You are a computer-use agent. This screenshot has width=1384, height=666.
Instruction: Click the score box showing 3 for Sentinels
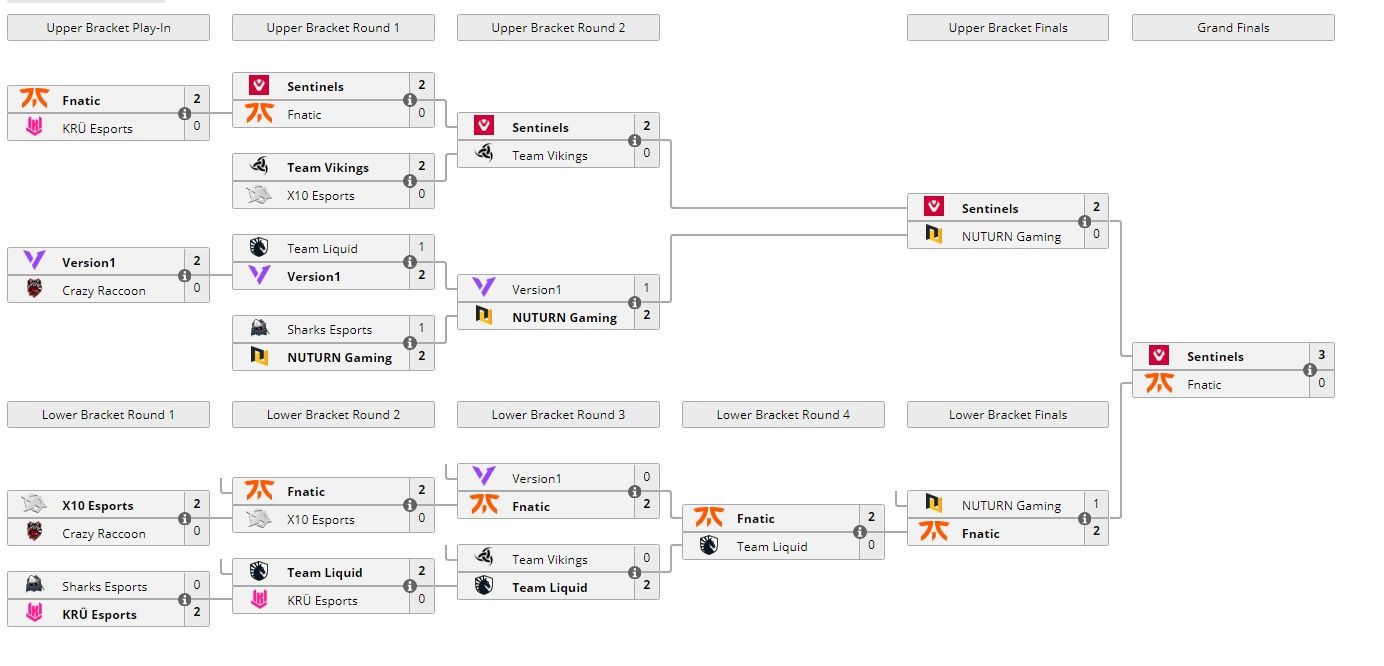pyautogui.click(x=1323, y=356)
